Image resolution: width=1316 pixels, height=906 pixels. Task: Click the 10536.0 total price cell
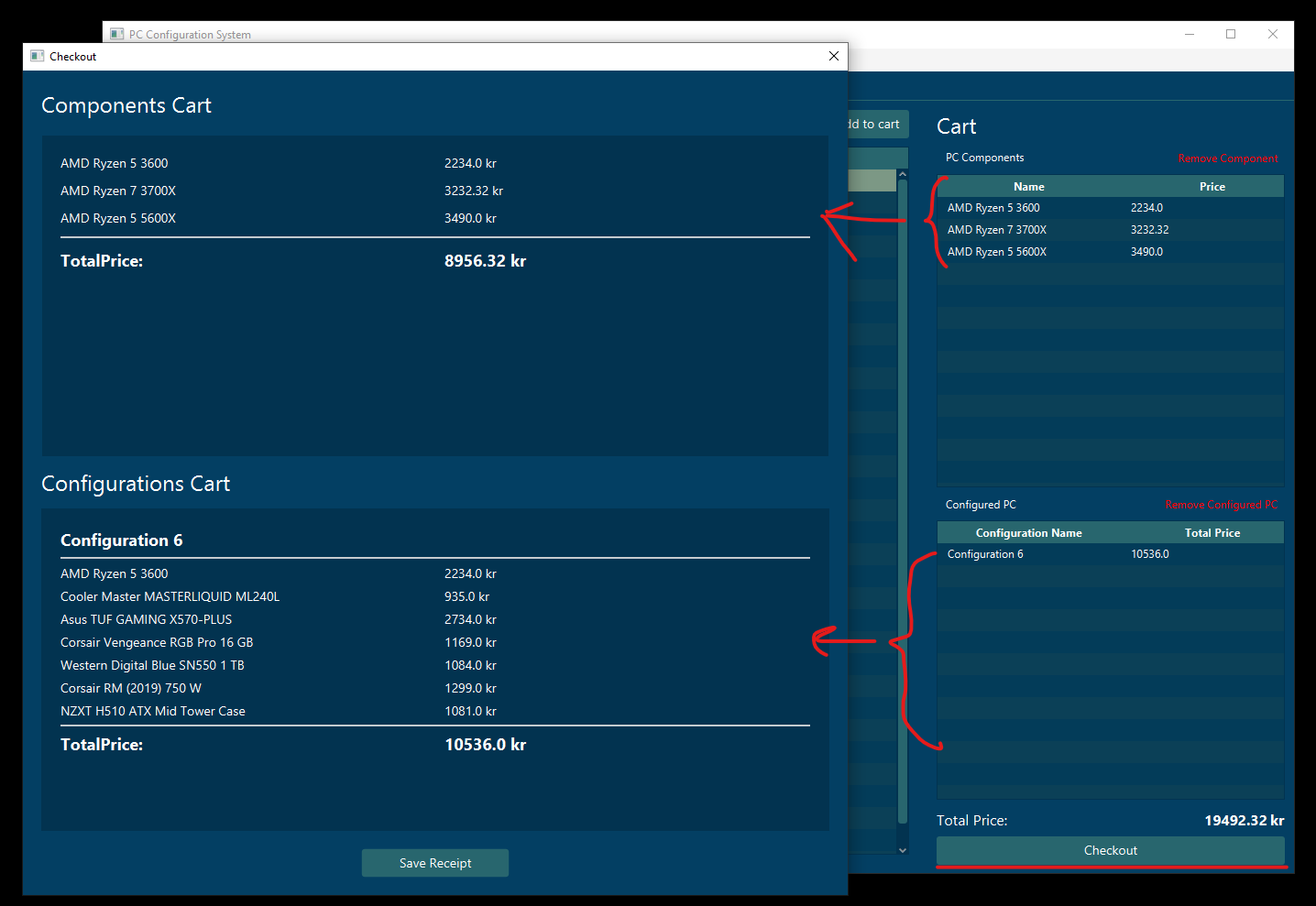pos(1150,554)
